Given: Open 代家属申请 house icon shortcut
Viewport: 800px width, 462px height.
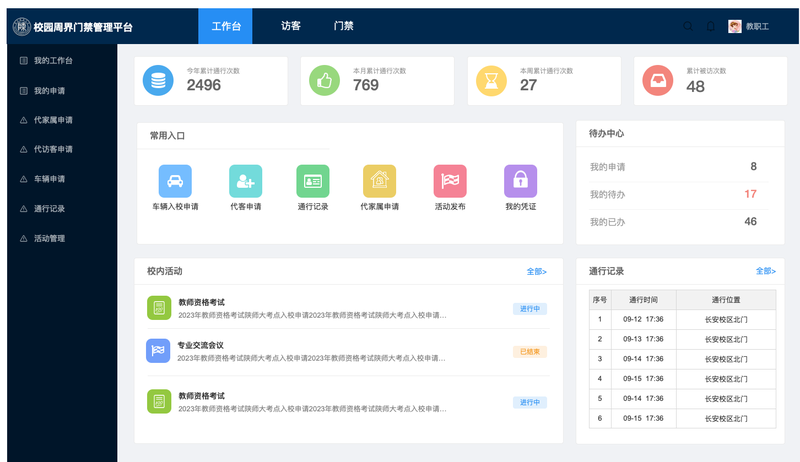Looking at the screenshot, I should coord(380,181).
